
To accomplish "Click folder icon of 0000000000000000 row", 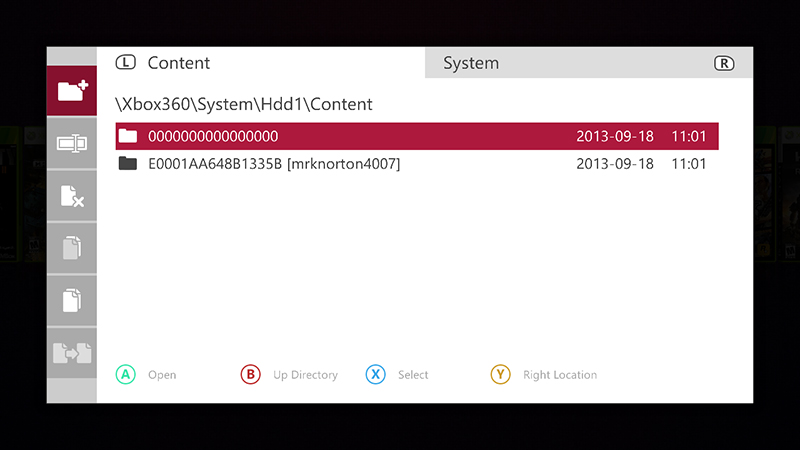I will point(128,136).
